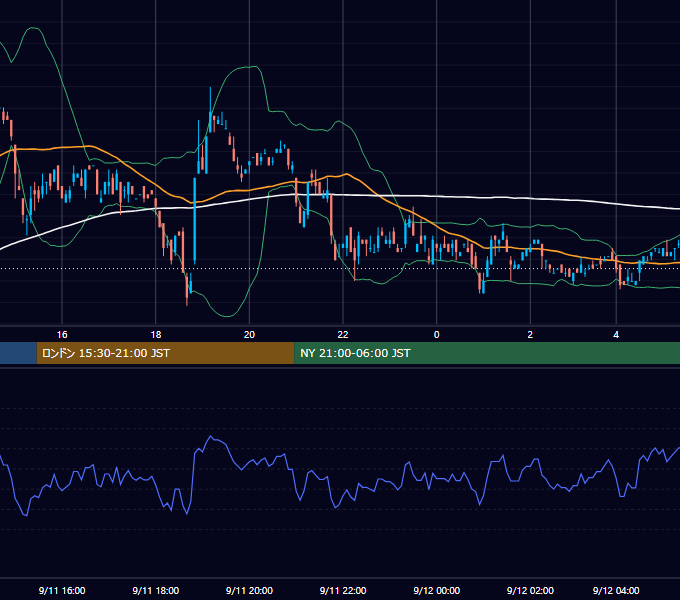
Task: Click the 9/11 16:00 date label
Action: click(62, 590)
